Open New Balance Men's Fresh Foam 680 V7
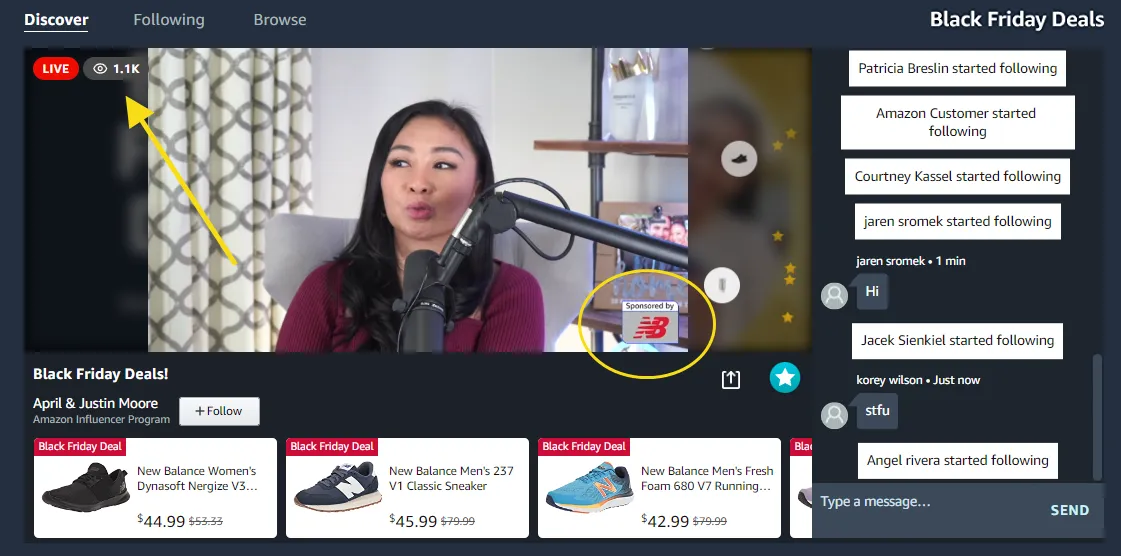 (658, 488)
